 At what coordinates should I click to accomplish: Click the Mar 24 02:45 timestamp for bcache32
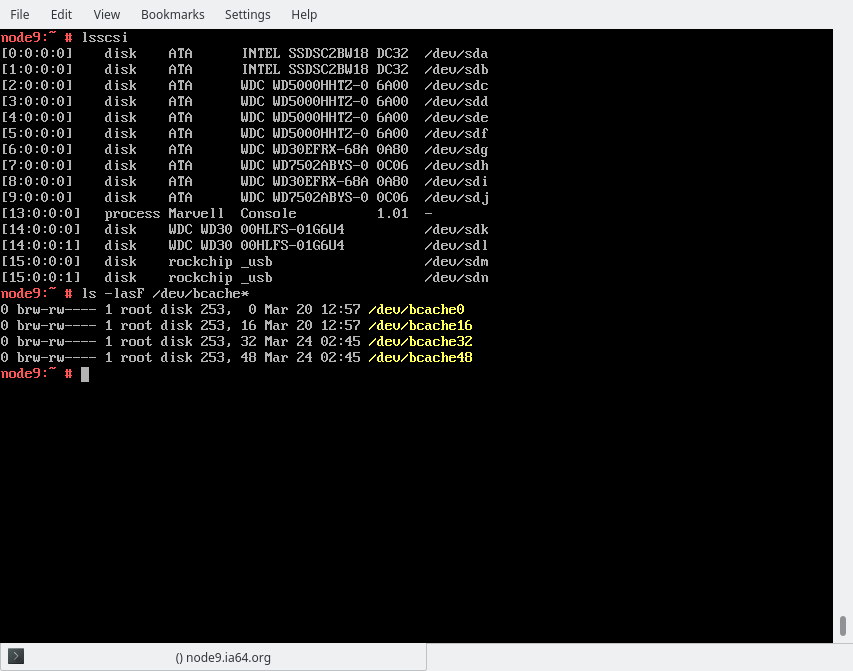coord(312,342)
